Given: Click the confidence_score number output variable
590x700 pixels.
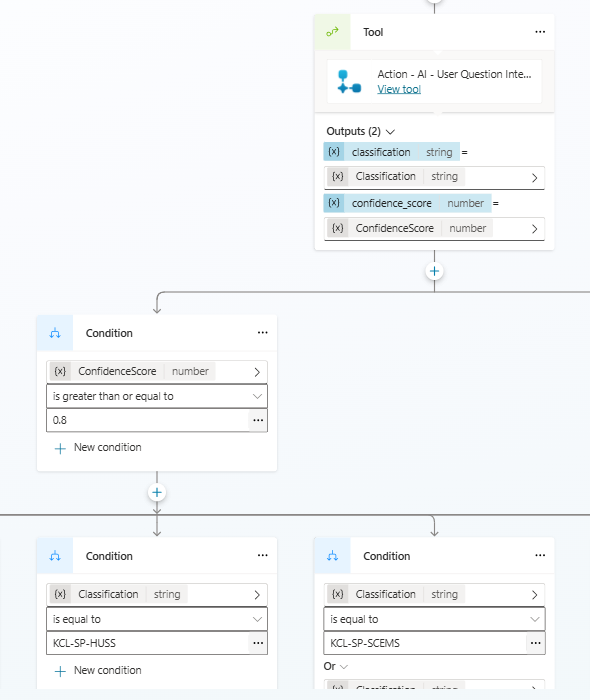Looking at the screenshot, I should 407,203.
